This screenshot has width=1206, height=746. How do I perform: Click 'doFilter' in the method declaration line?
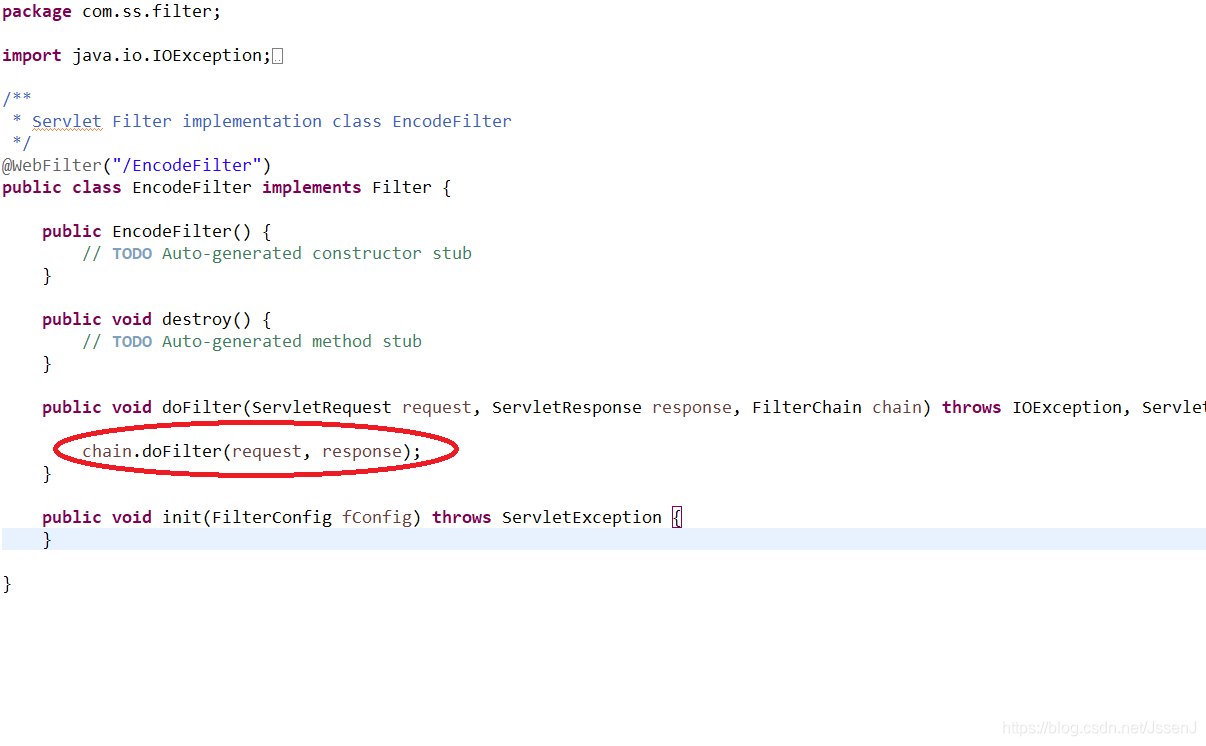click(x=202, y=407)
